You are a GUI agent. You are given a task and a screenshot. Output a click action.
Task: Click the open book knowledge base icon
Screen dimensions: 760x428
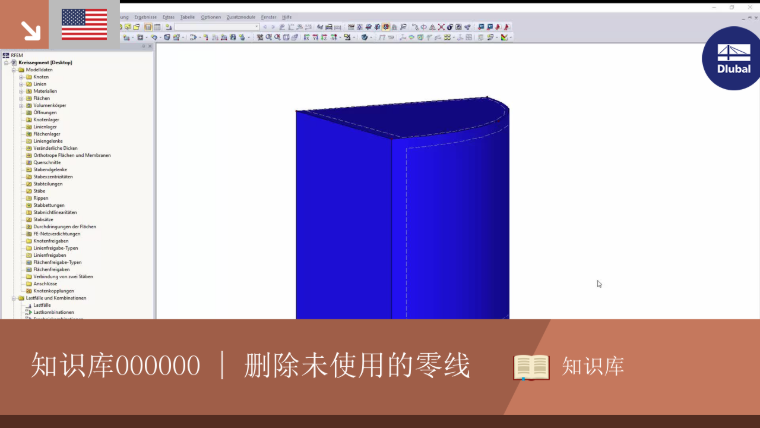pos(531,367)
